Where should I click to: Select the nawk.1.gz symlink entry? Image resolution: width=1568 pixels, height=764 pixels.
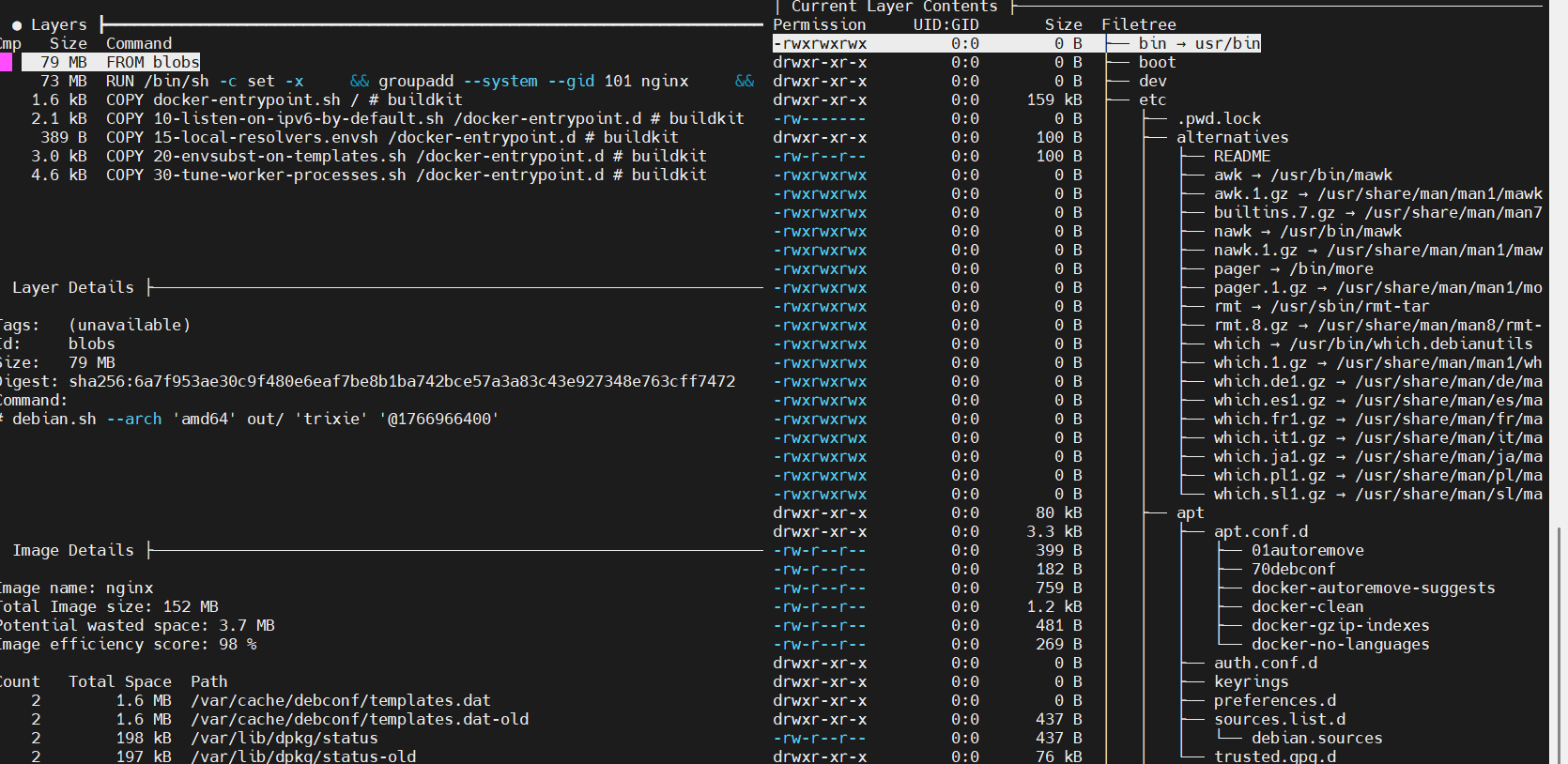[1378, 250]
